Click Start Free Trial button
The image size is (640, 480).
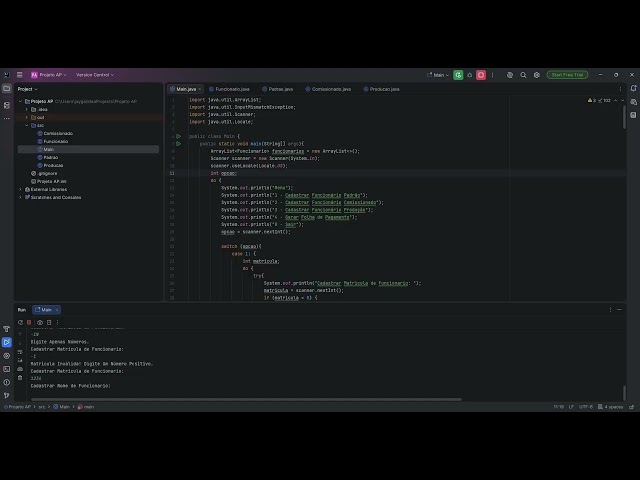[x=567, y=75]
